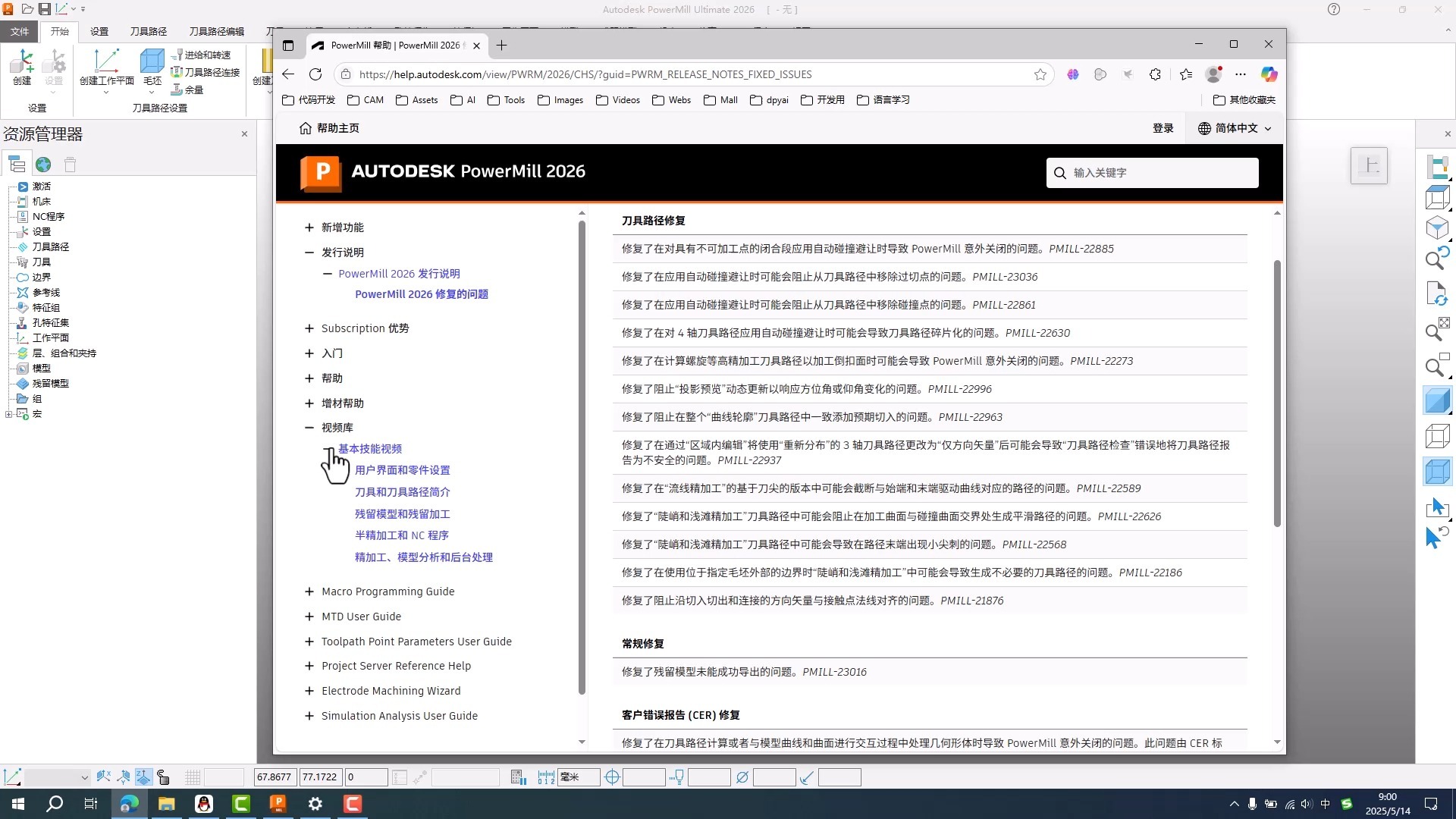This screenshot has height=819, width=1456.
Task: Switch to 设置 ribbon tab
Action: point(99,31)
